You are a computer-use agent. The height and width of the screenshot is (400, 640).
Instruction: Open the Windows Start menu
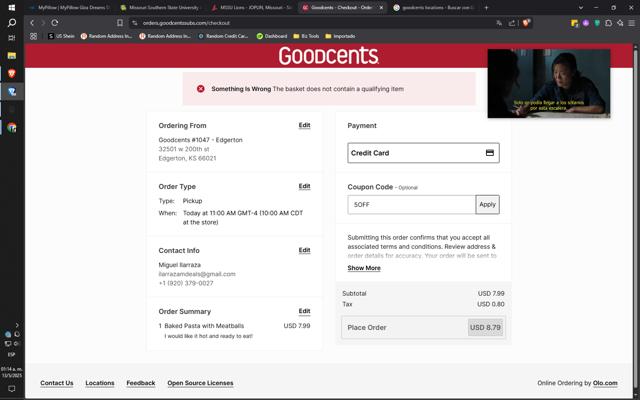11,7
